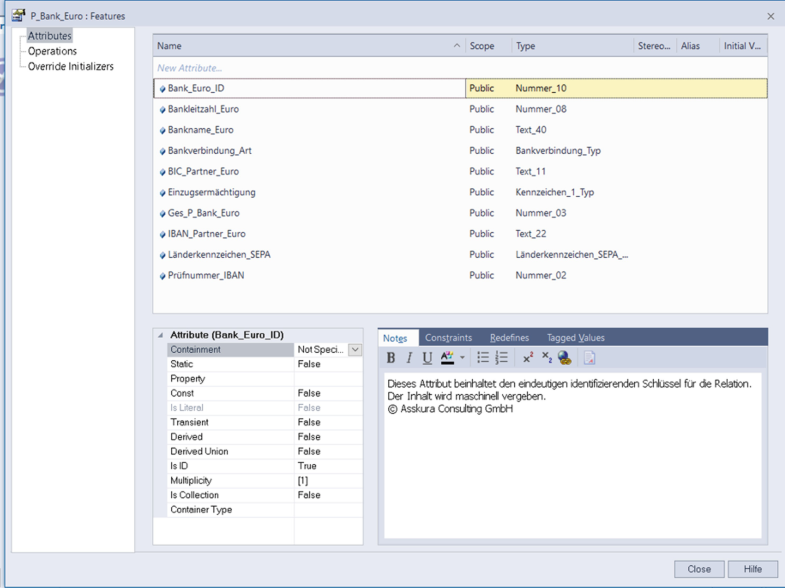Click the Nummer_10 type cell
Screen dimensions: 785x588
tap(541, 89)
